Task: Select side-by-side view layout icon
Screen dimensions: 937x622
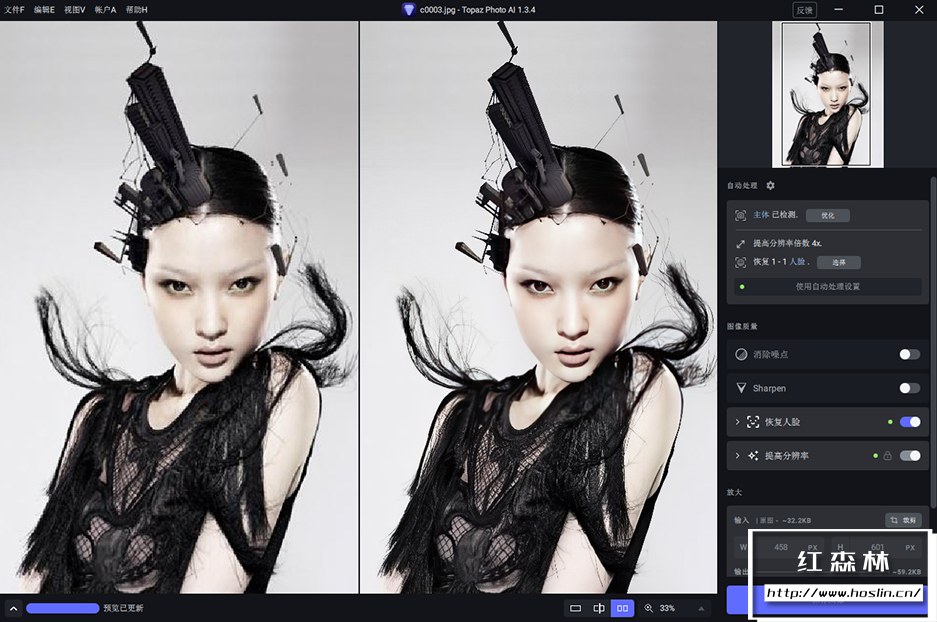Action: [x=622, y=608]
